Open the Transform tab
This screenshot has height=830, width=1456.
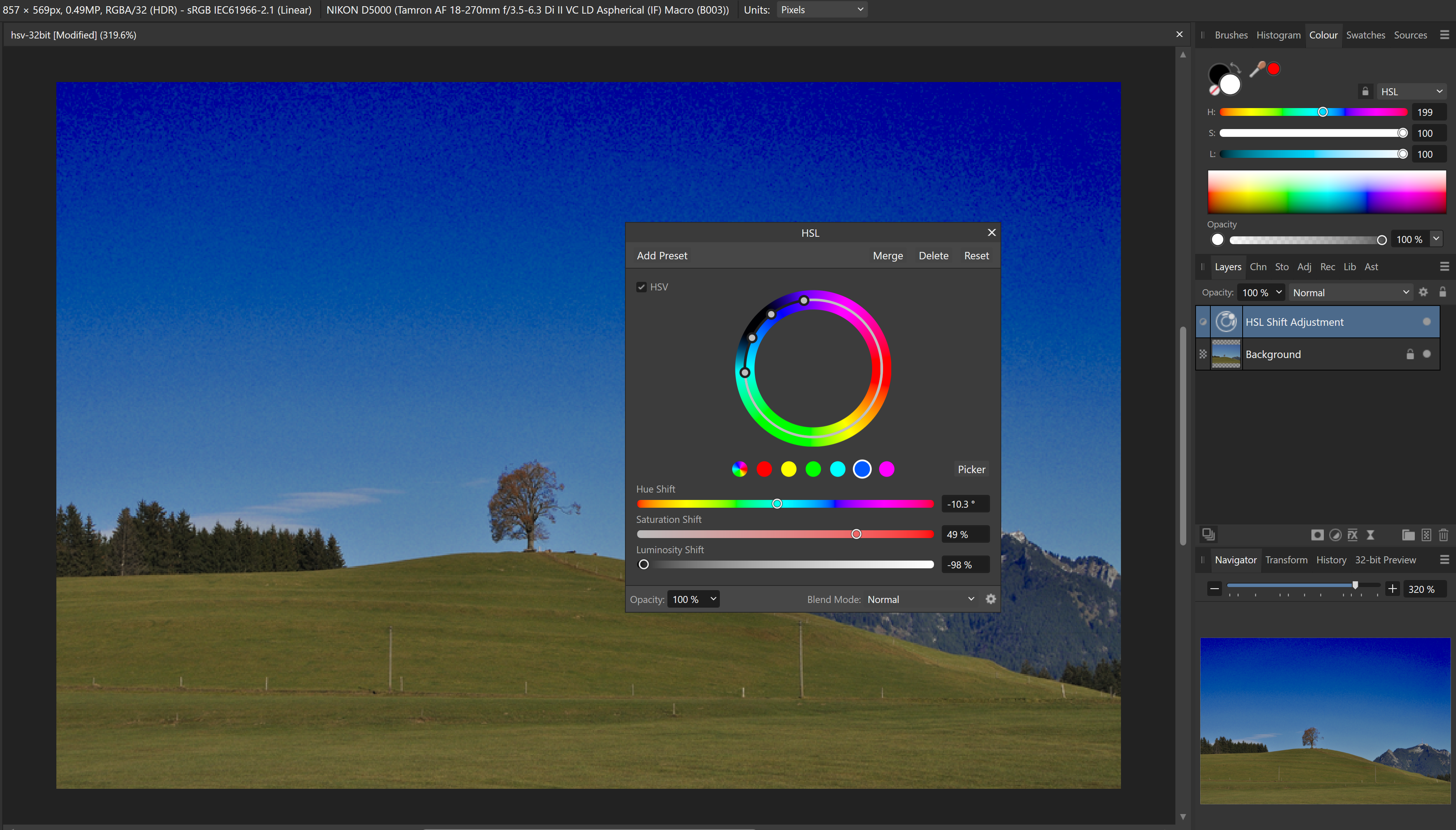(1286, 560)
